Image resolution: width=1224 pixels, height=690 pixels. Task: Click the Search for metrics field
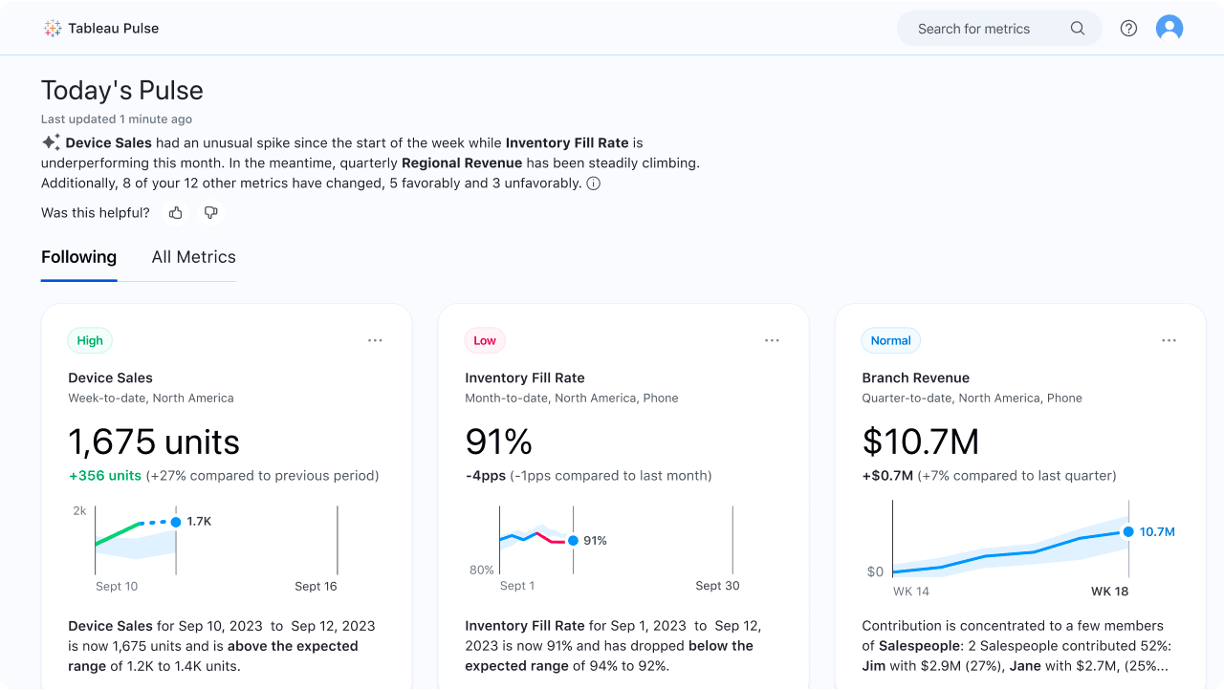975,29
